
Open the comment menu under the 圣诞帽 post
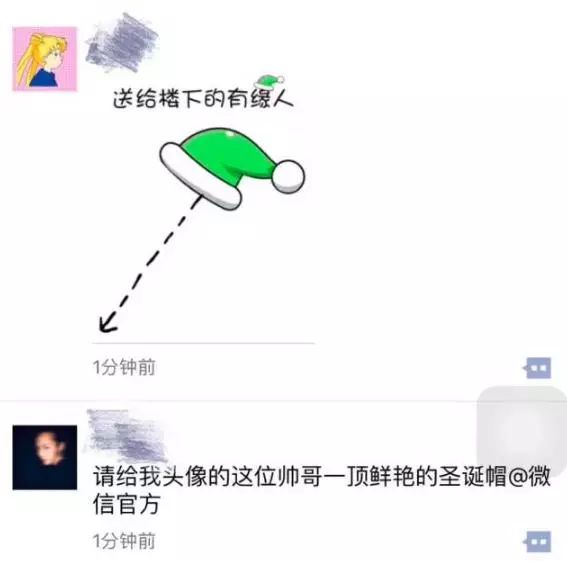537,541
